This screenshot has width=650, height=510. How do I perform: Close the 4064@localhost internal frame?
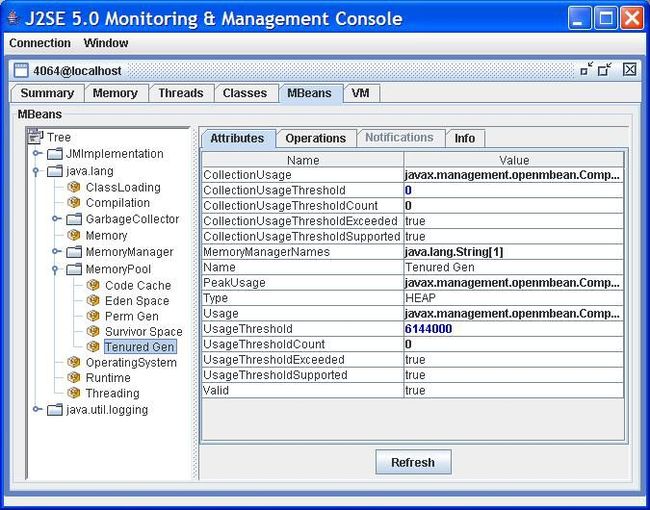pos(630,69)
